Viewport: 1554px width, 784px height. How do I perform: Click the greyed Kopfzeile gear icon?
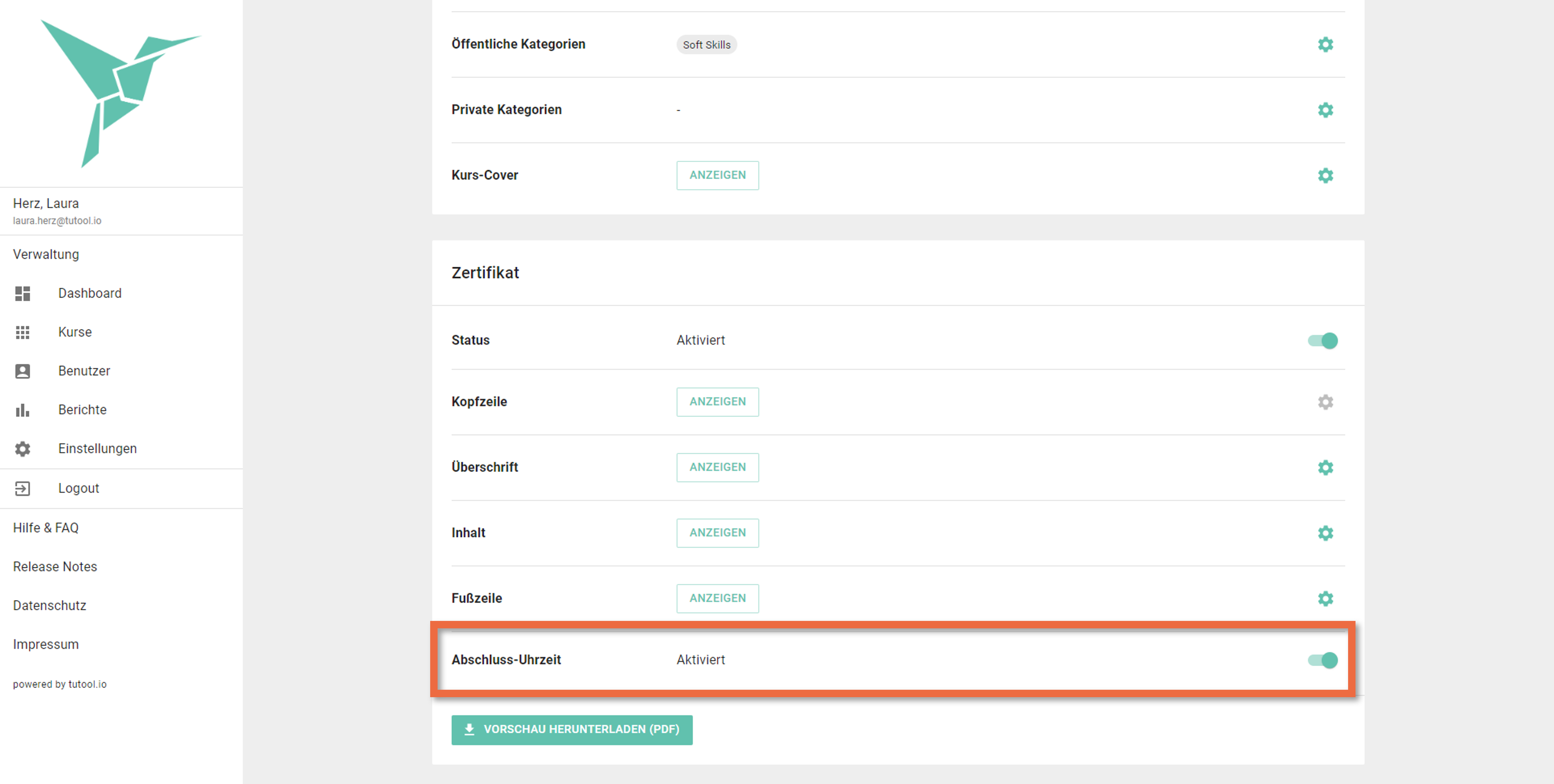coord(1325,402)
